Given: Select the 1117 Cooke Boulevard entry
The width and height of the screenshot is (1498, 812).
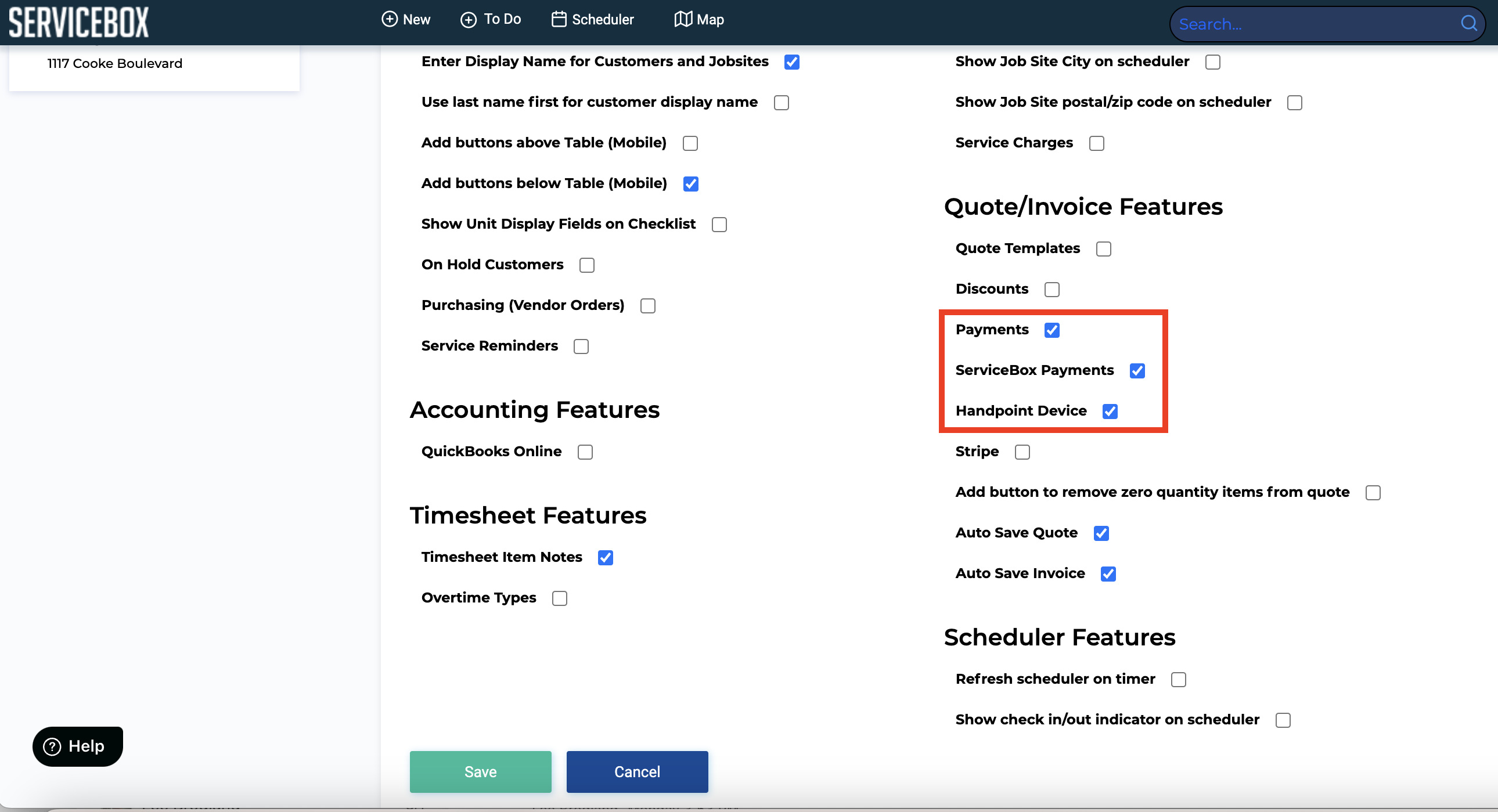Looking at the screenshot, I should point(114,63).
